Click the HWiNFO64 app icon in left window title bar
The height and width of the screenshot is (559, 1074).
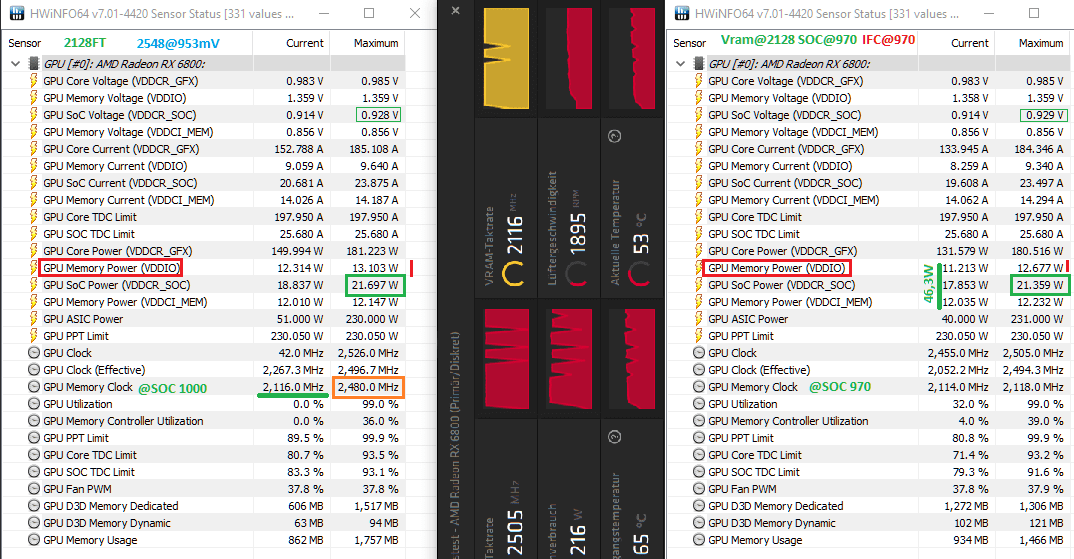click(x=16, y=13)
